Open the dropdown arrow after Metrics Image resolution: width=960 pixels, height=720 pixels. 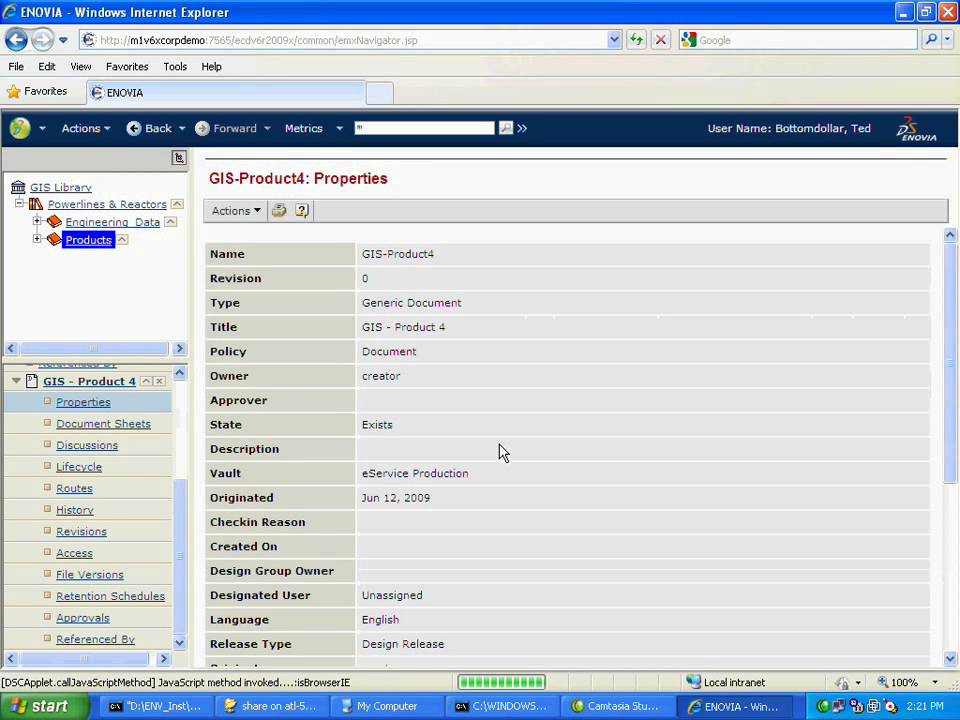pyautogui.click(x=339, y=129)
